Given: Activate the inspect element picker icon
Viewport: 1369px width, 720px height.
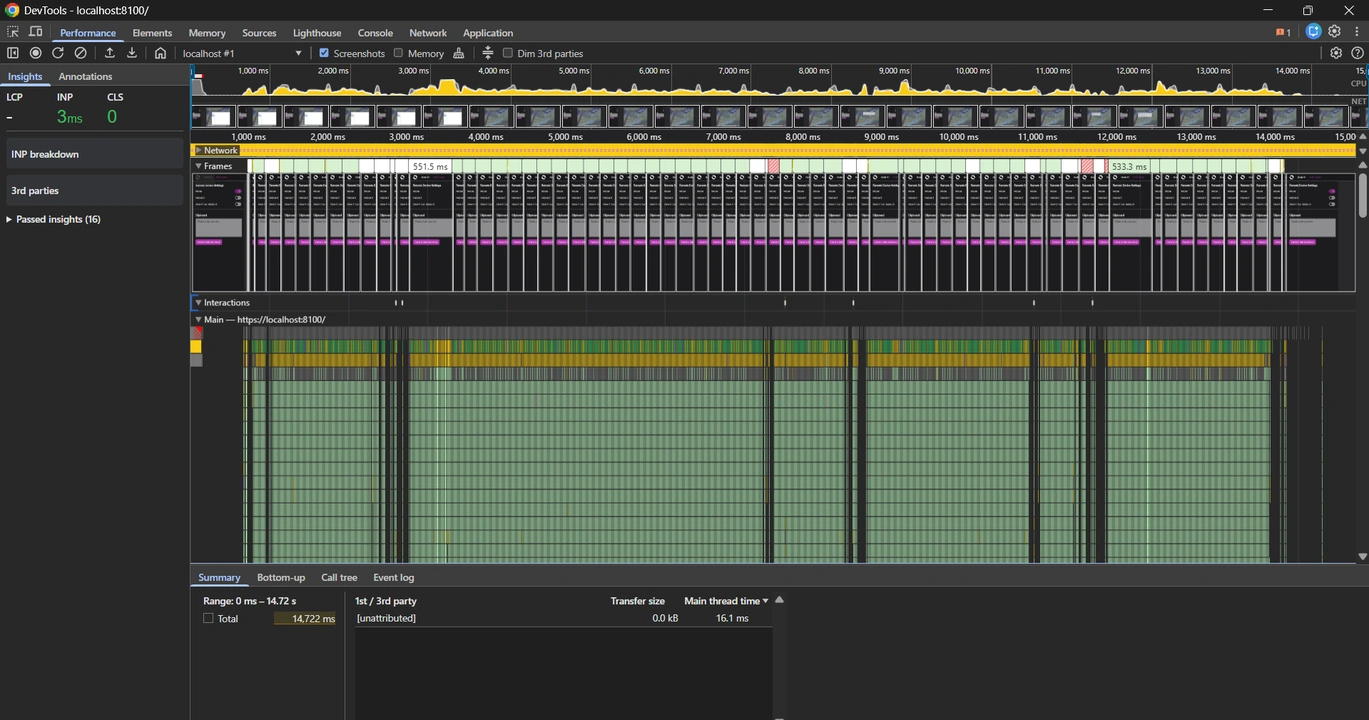Looking at the screenshot, I should [x=13, y=32].
